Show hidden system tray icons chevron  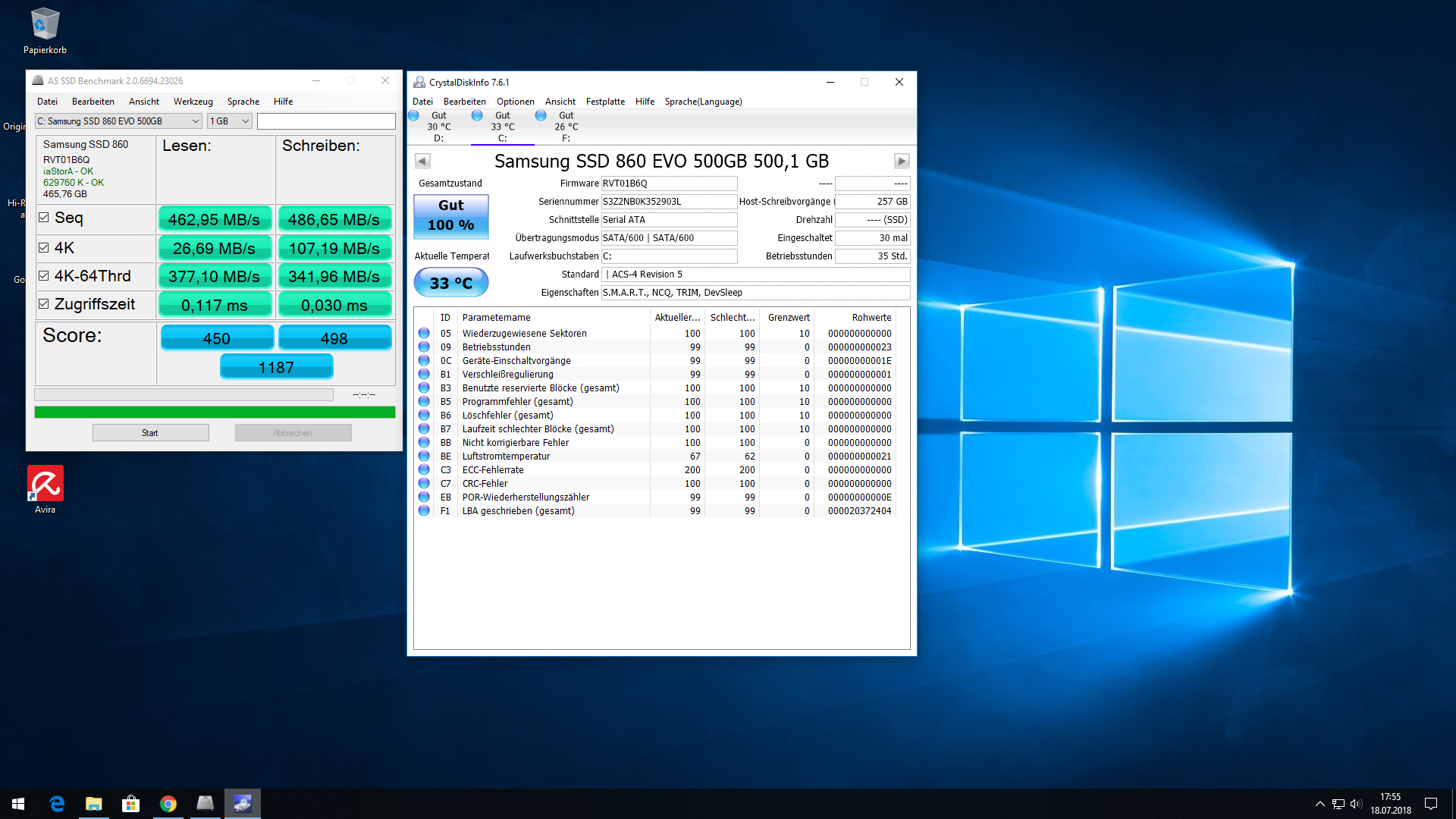(1319, 804)
